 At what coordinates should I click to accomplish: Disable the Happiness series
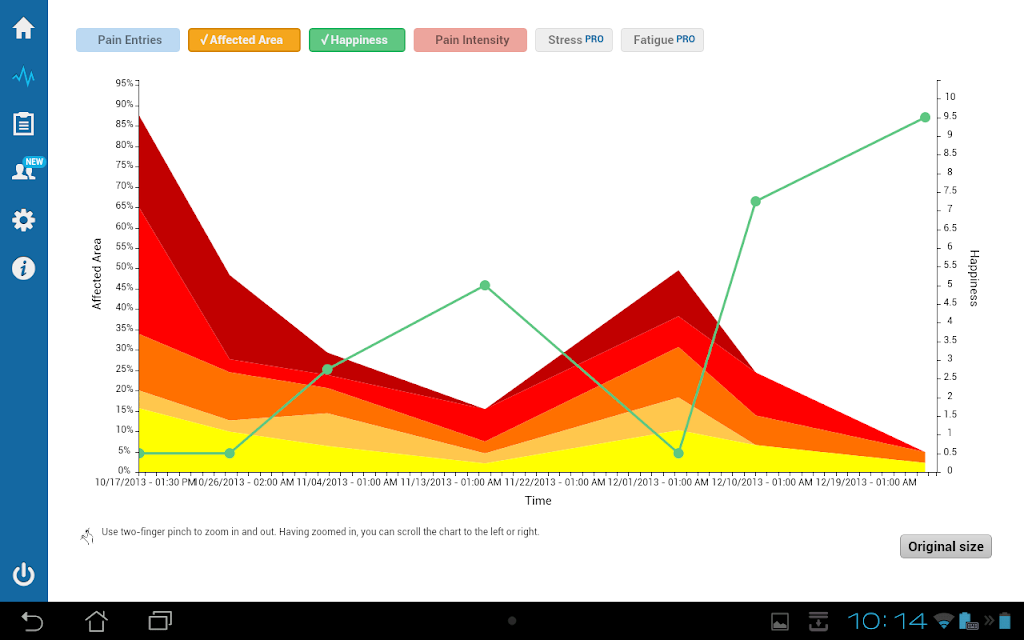[x=357, y=40]
